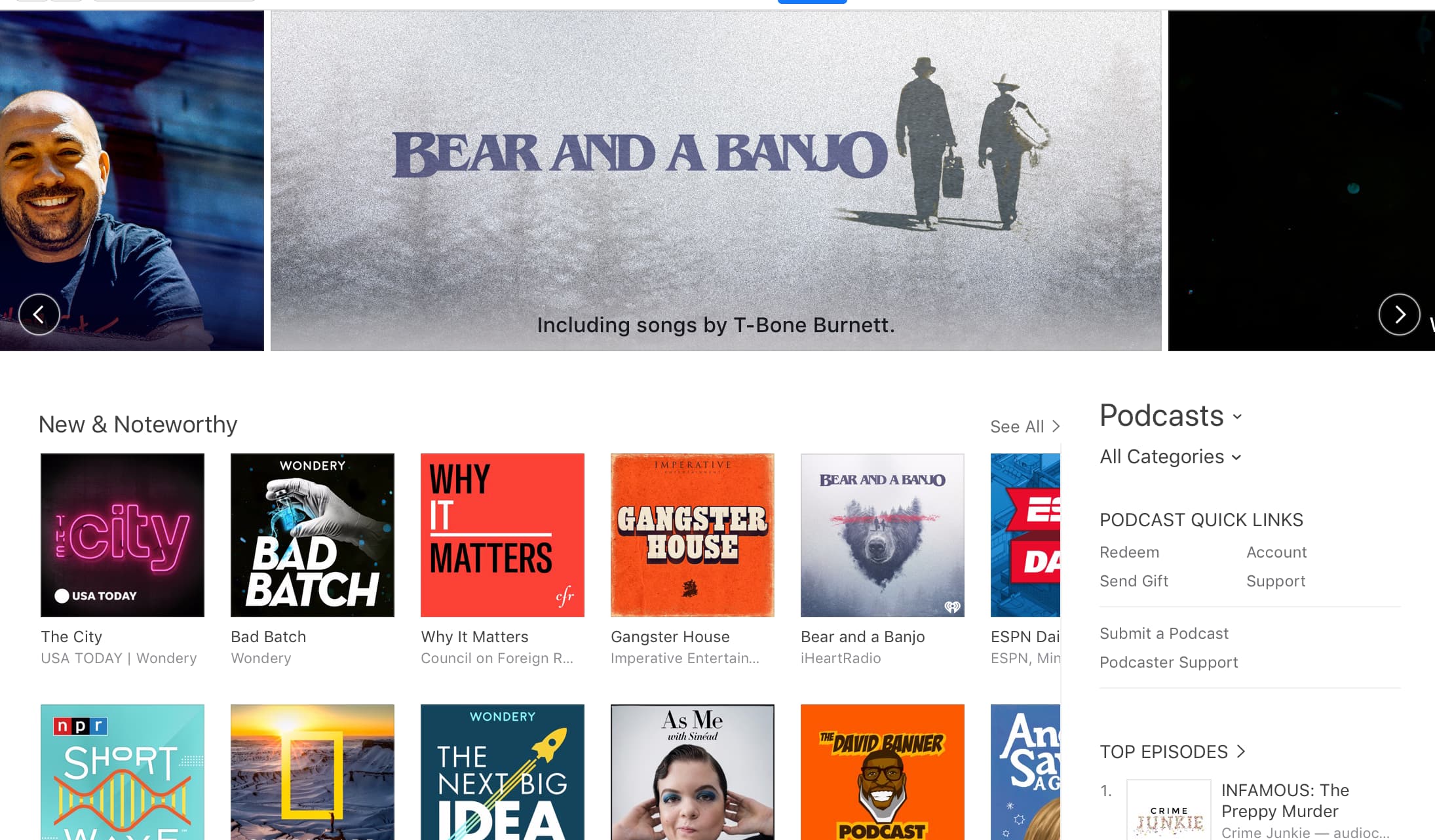Click See All for New & Noteworthy

pyautogui.click(x=1025, y=427)
